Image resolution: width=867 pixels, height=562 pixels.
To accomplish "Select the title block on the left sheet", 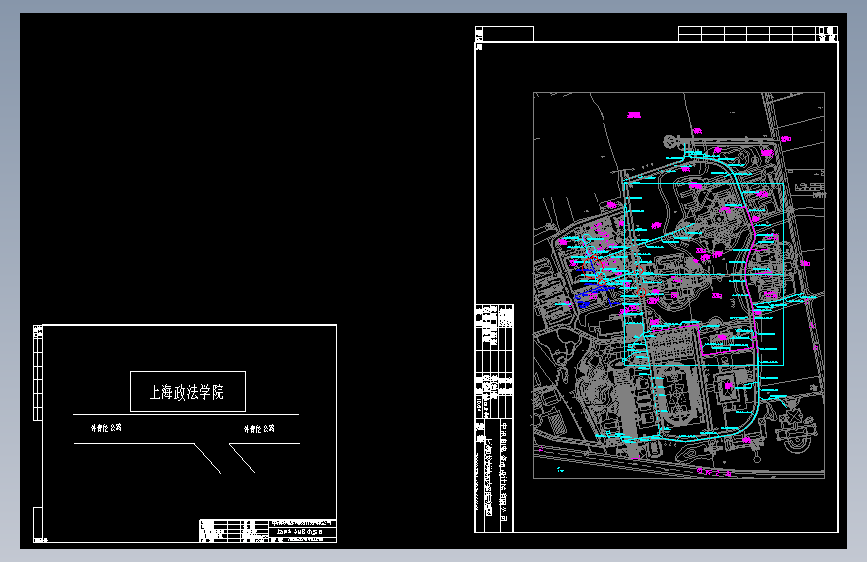I will click(x=268, y=531).
